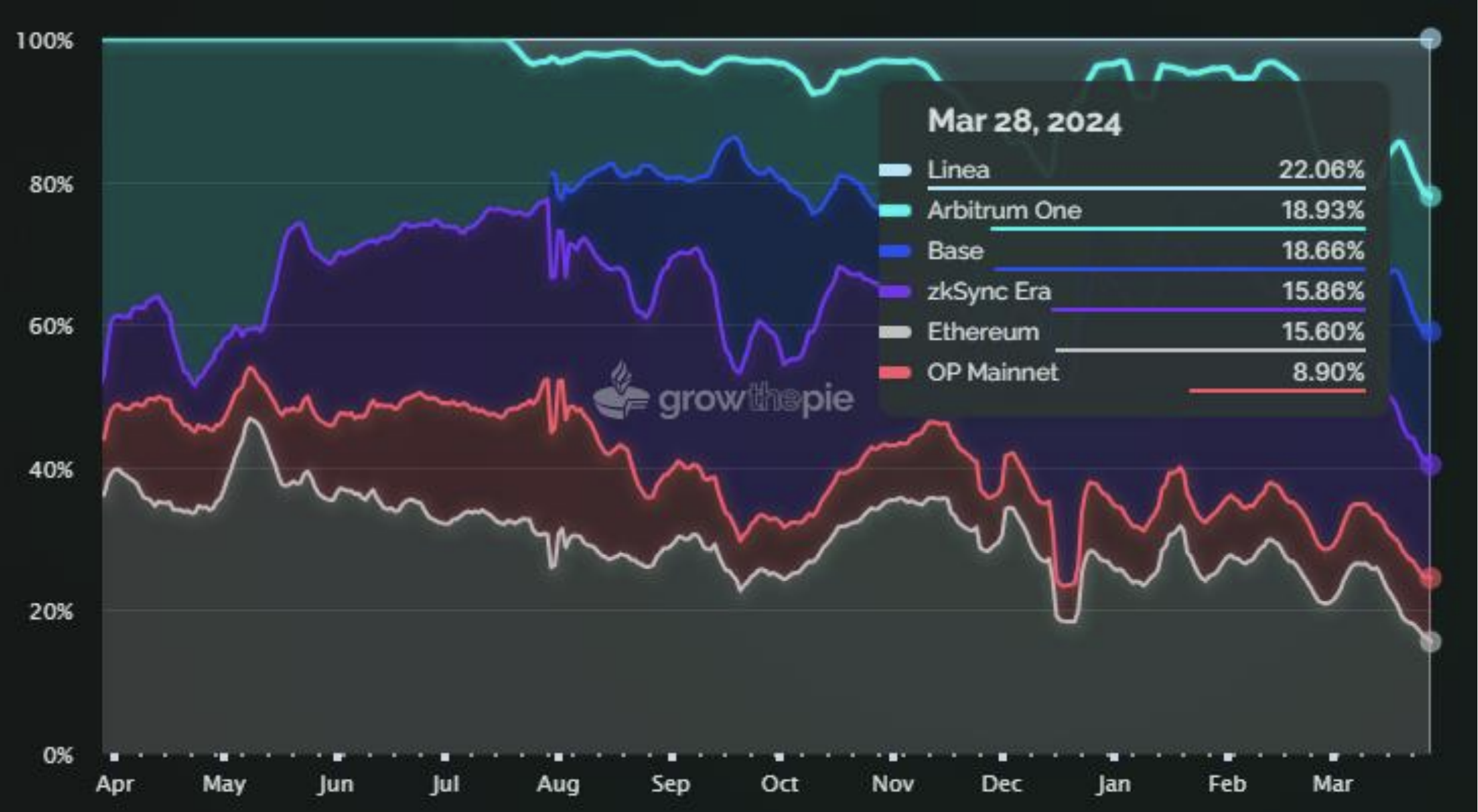1478x812 pixels.
Task: Click the Linea label text in the tooltip
Action: 958,170
